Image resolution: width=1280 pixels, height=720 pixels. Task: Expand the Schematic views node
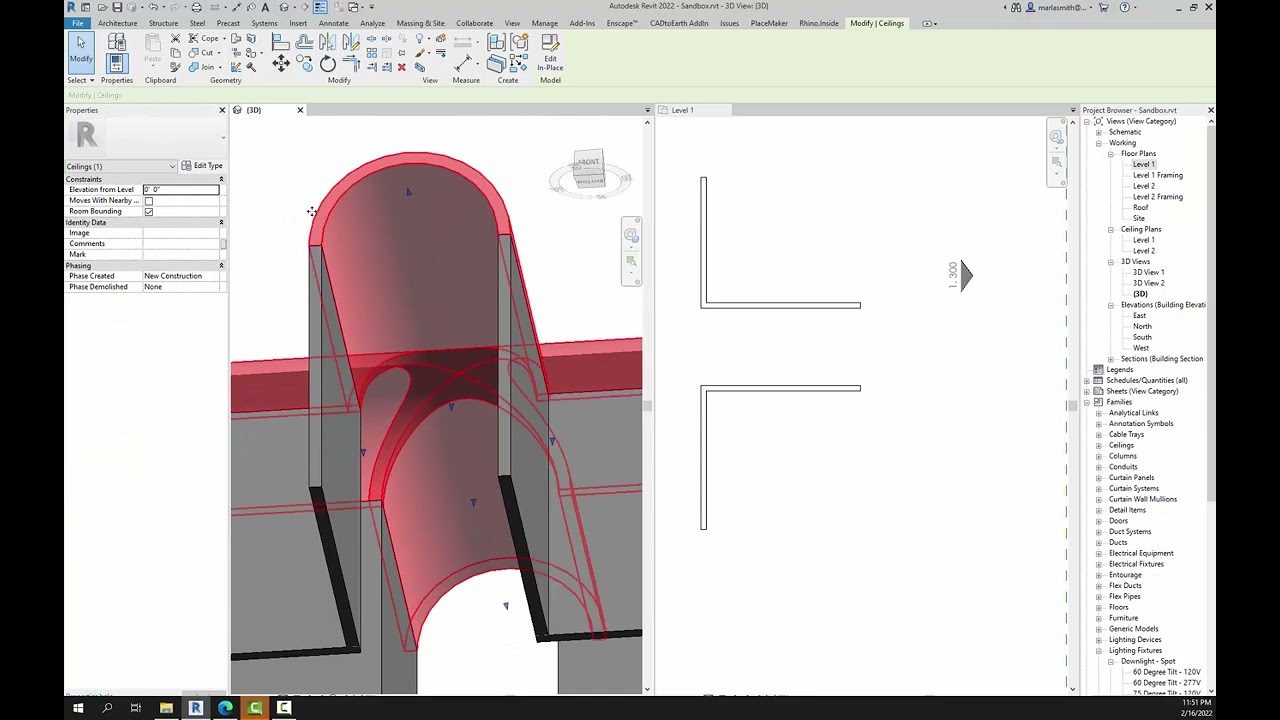(x=1098, y=132)
